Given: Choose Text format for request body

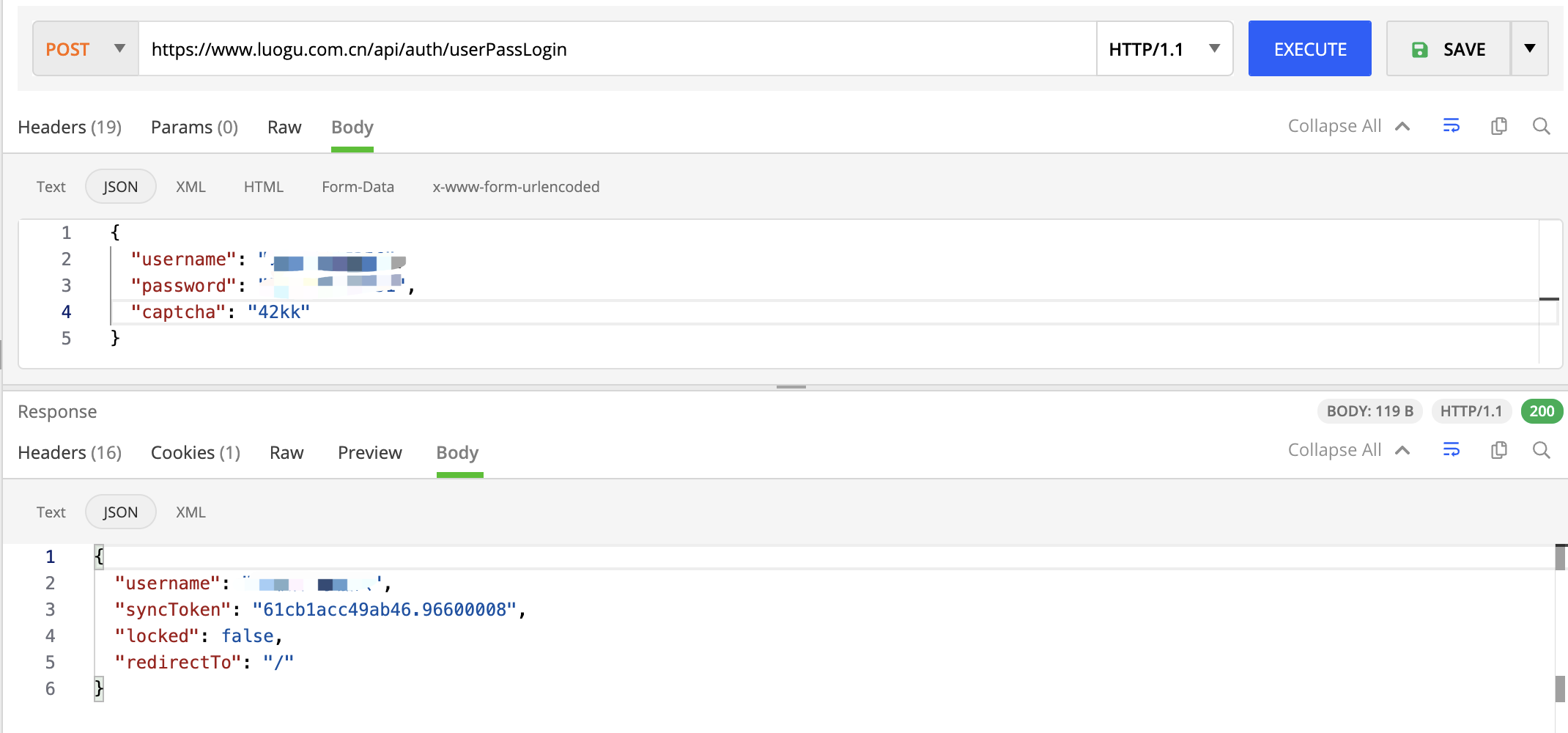Looking at the screenshot, I should pyautogui.click(x=51, y=187).
